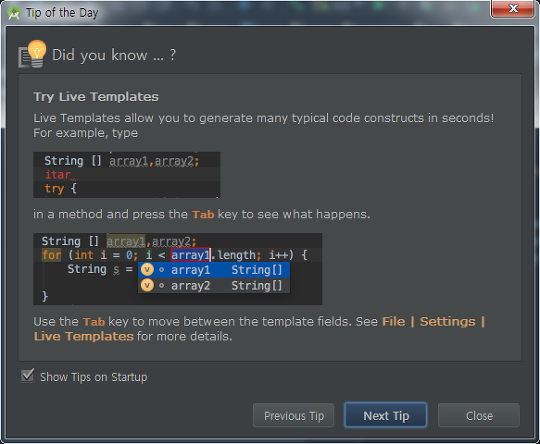Screen dimensions: 540x444
Task: Go back with Previous Tip button
Action: pyautogui.click(x=293, y=415)
